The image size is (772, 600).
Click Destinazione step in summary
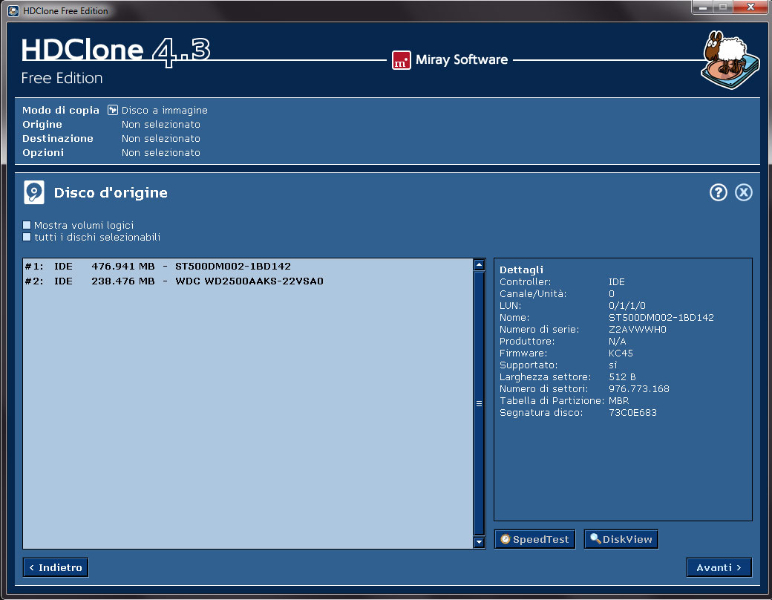coord(57,138)
